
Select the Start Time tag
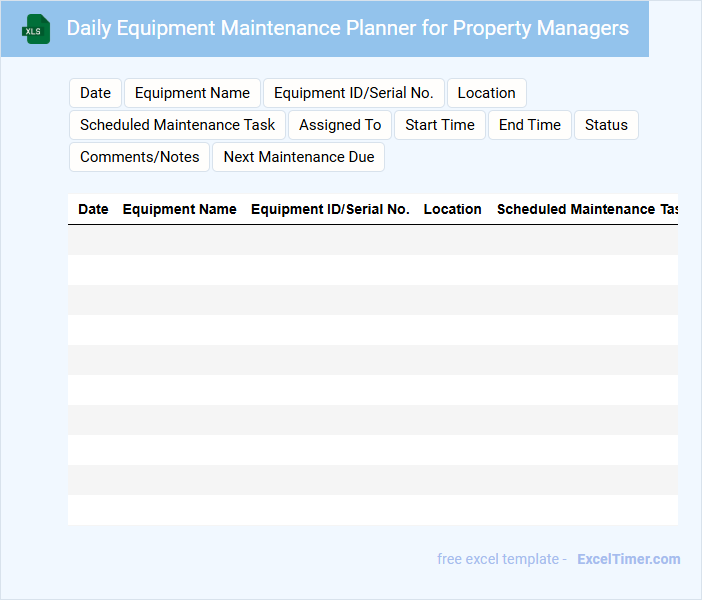440,125
